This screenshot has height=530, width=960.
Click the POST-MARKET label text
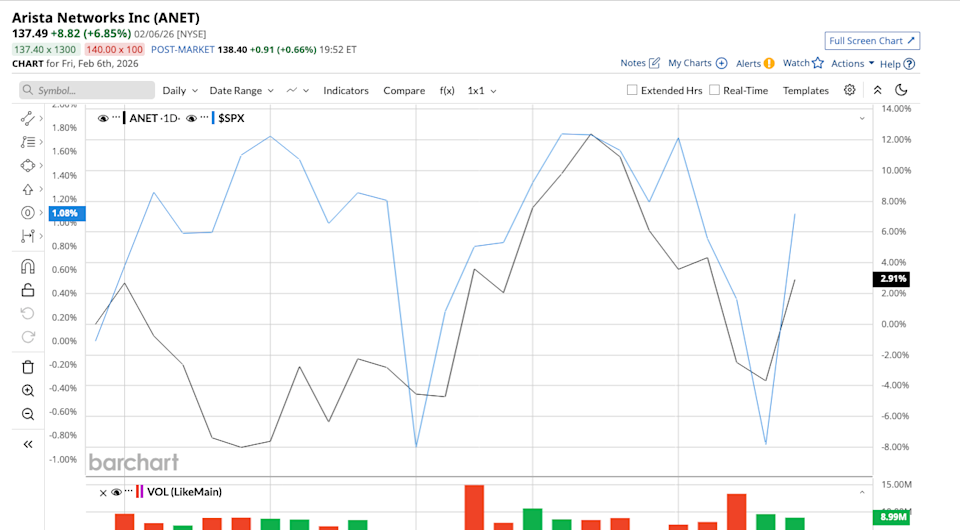182,50
